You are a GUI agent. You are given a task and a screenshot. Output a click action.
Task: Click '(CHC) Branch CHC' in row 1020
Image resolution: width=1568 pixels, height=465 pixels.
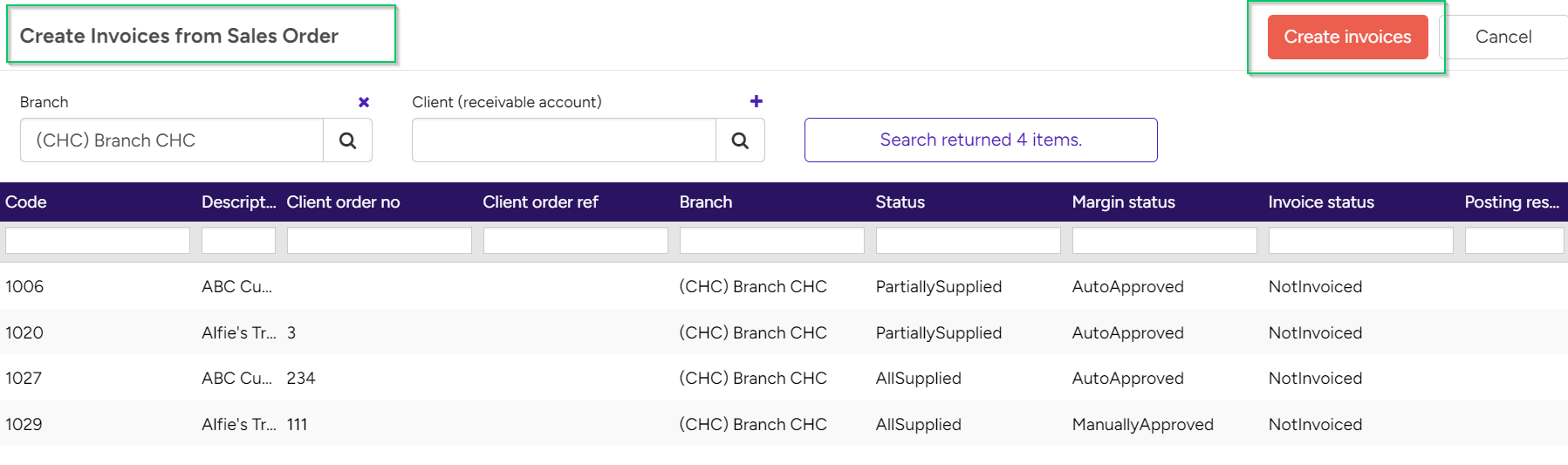pos(753,332)
